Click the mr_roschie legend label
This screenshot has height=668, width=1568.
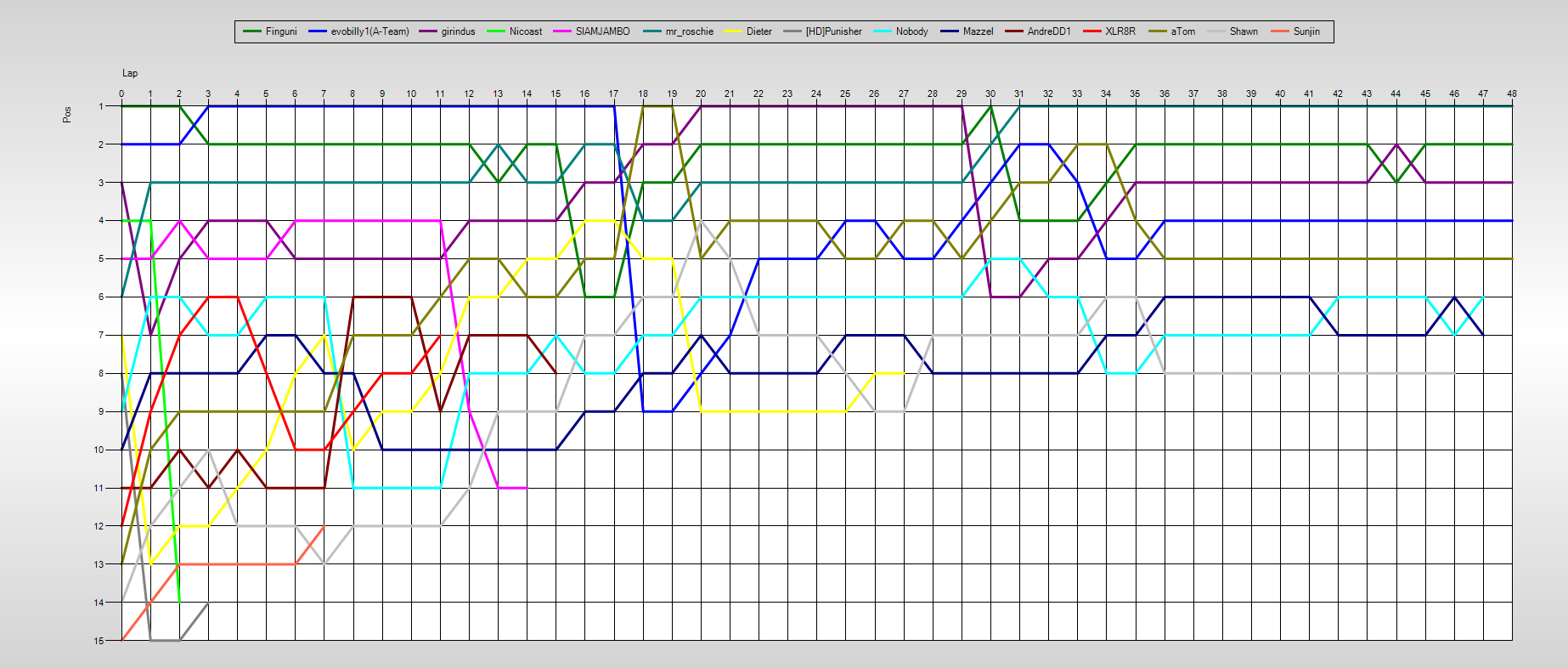tap(689, 31)
